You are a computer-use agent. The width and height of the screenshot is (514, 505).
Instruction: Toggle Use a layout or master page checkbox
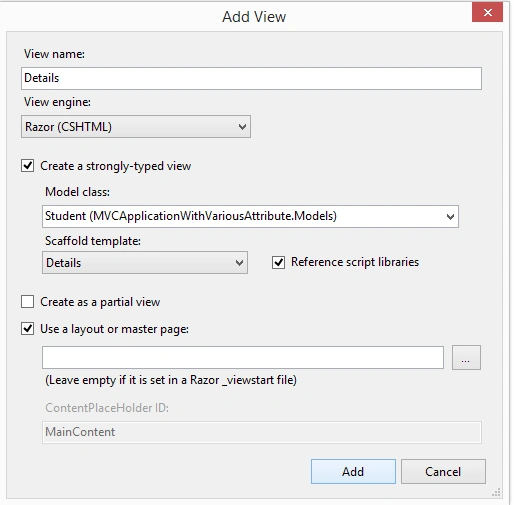pyautogui.click(x=27, y=329)
